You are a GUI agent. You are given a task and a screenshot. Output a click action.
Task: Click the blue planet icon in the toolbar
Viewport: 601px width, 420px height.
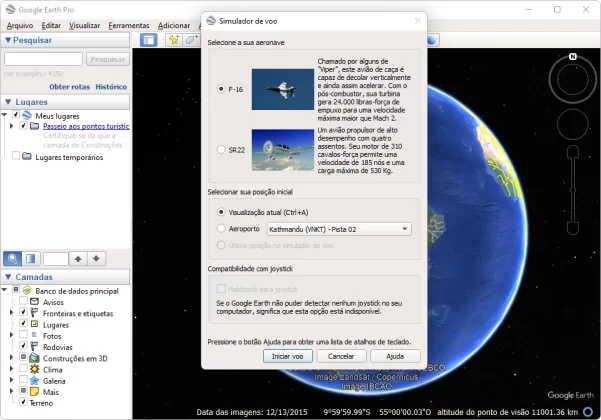432,40
